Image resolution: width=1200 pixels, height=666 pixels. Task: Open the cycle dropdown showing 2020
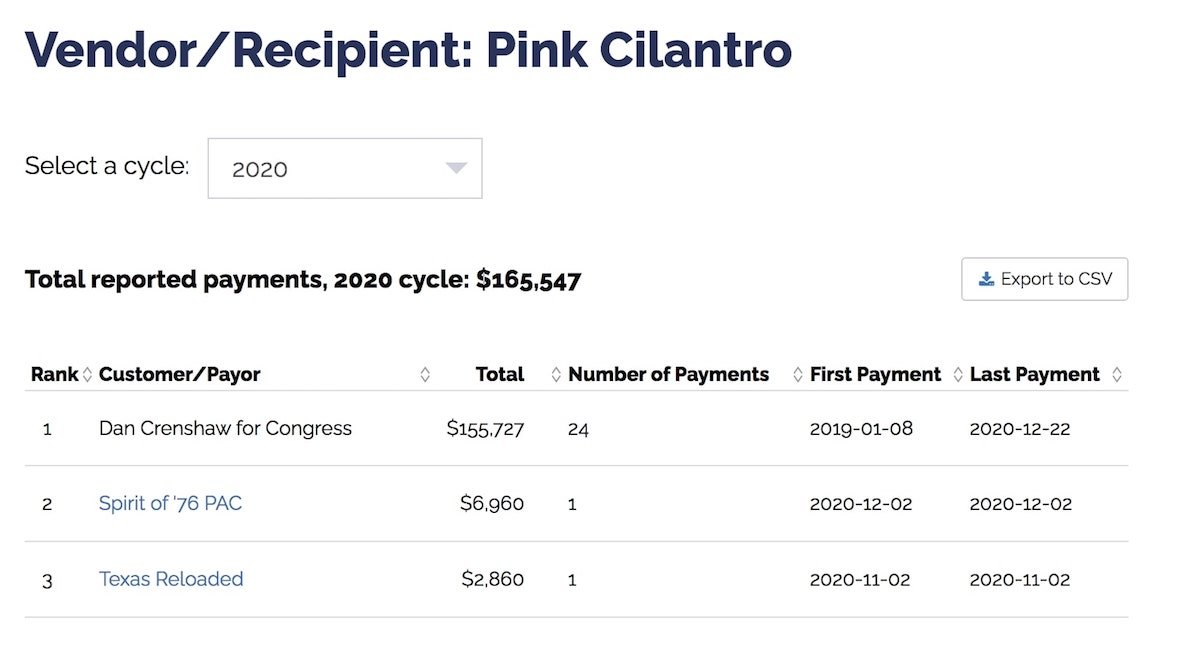(x=345, y=168)
